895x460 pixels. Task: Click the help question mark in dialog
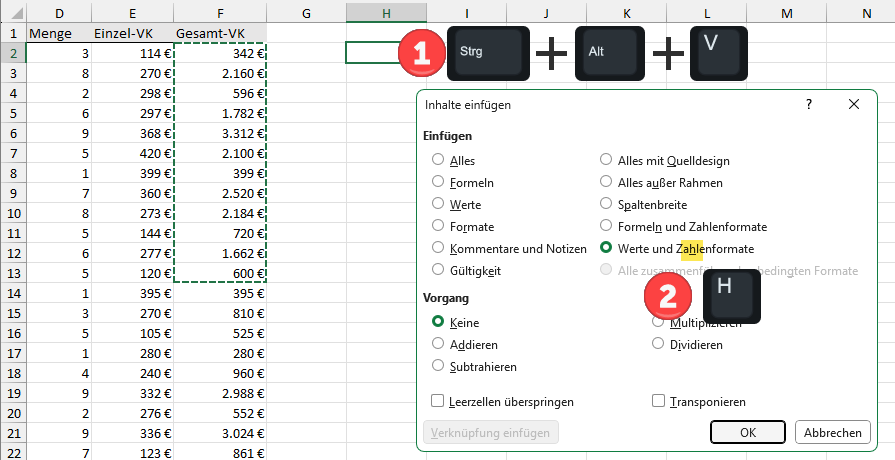click(808, 104)
